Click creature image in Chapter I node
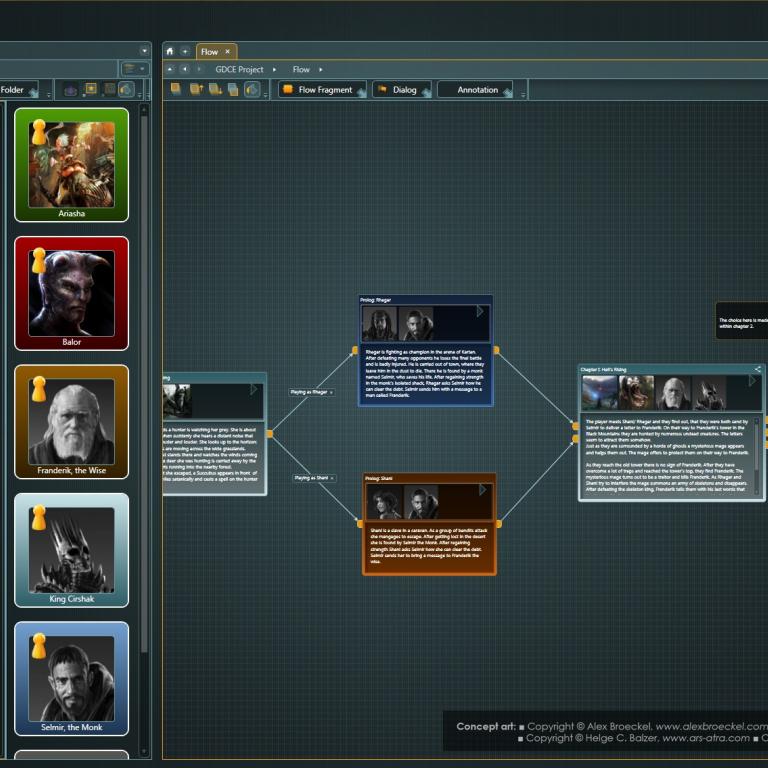This screenshot has width=768, height=768. [x=636, y=392]
